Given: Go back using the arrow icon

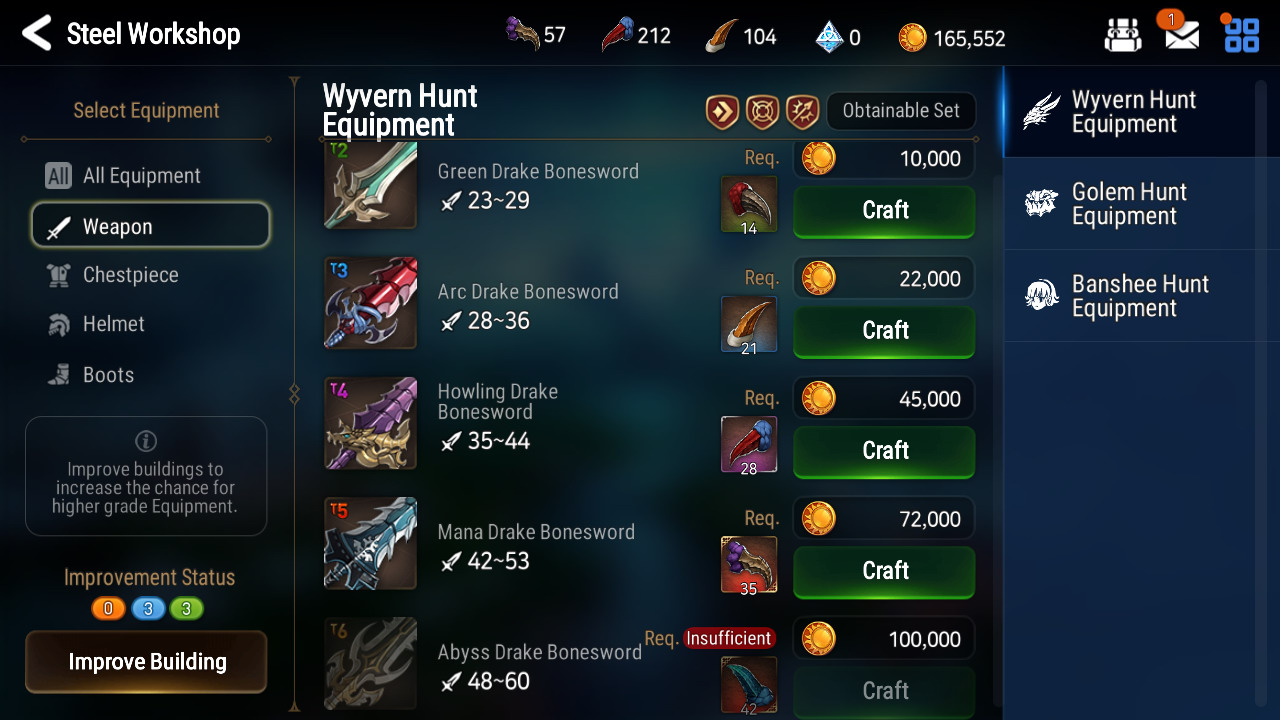Looking at the screenshot, I should click(x=36, y=34).
